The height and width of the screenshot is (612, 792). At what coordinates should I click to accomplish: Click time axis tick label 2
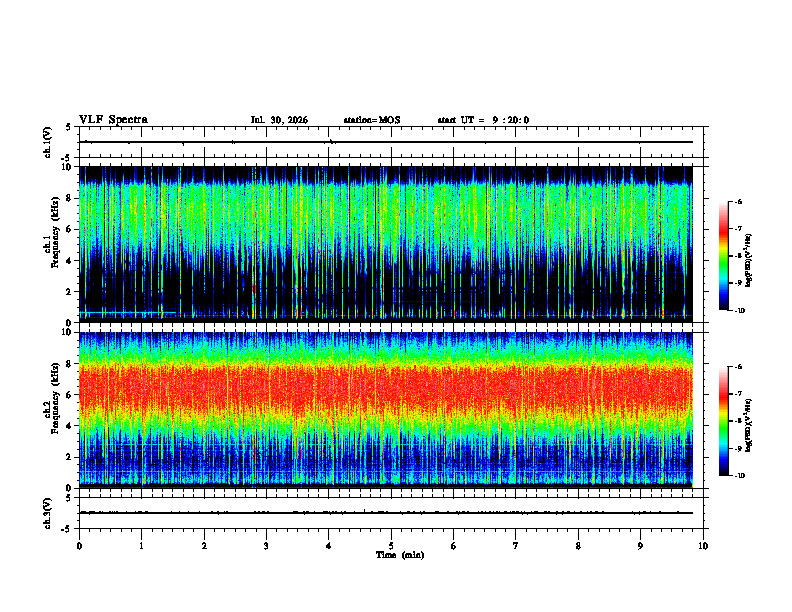(x=204, y=546)
